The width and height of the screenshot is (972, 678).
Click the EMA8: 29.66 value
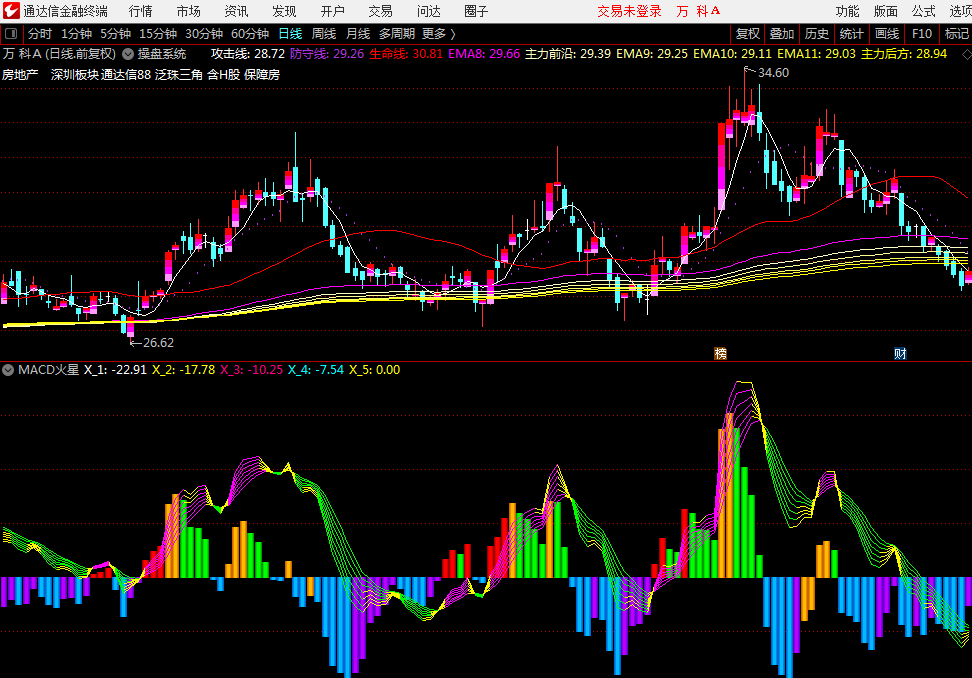(x=484, y=54)
